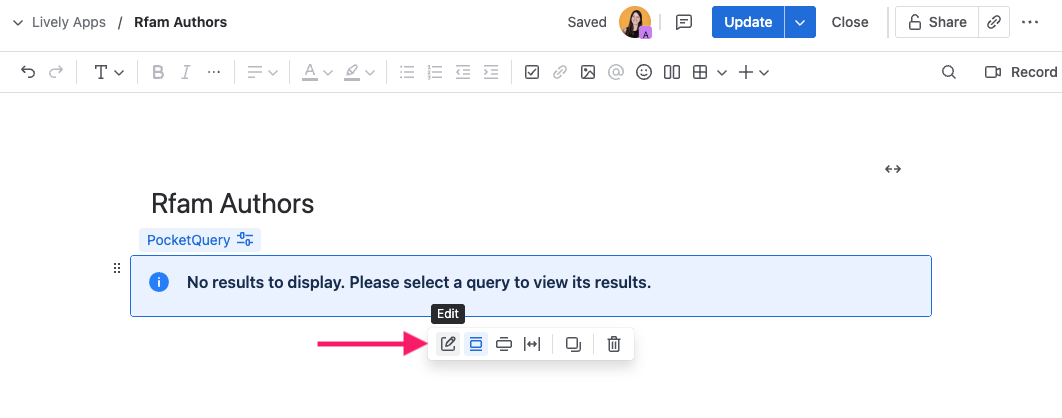Image resolution: width=1062 pixels, height=418 pixels.
Task: Open find and replace magnifier
Action: 949,72
